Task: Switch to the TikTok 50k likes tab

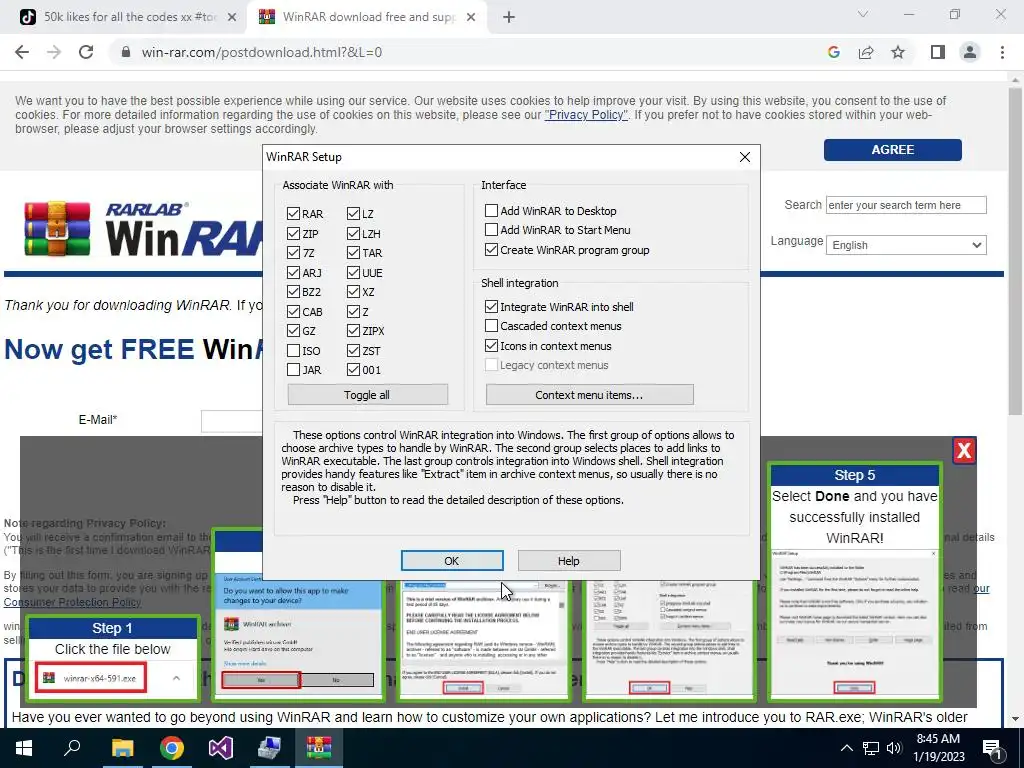Action: coord(129,17)
